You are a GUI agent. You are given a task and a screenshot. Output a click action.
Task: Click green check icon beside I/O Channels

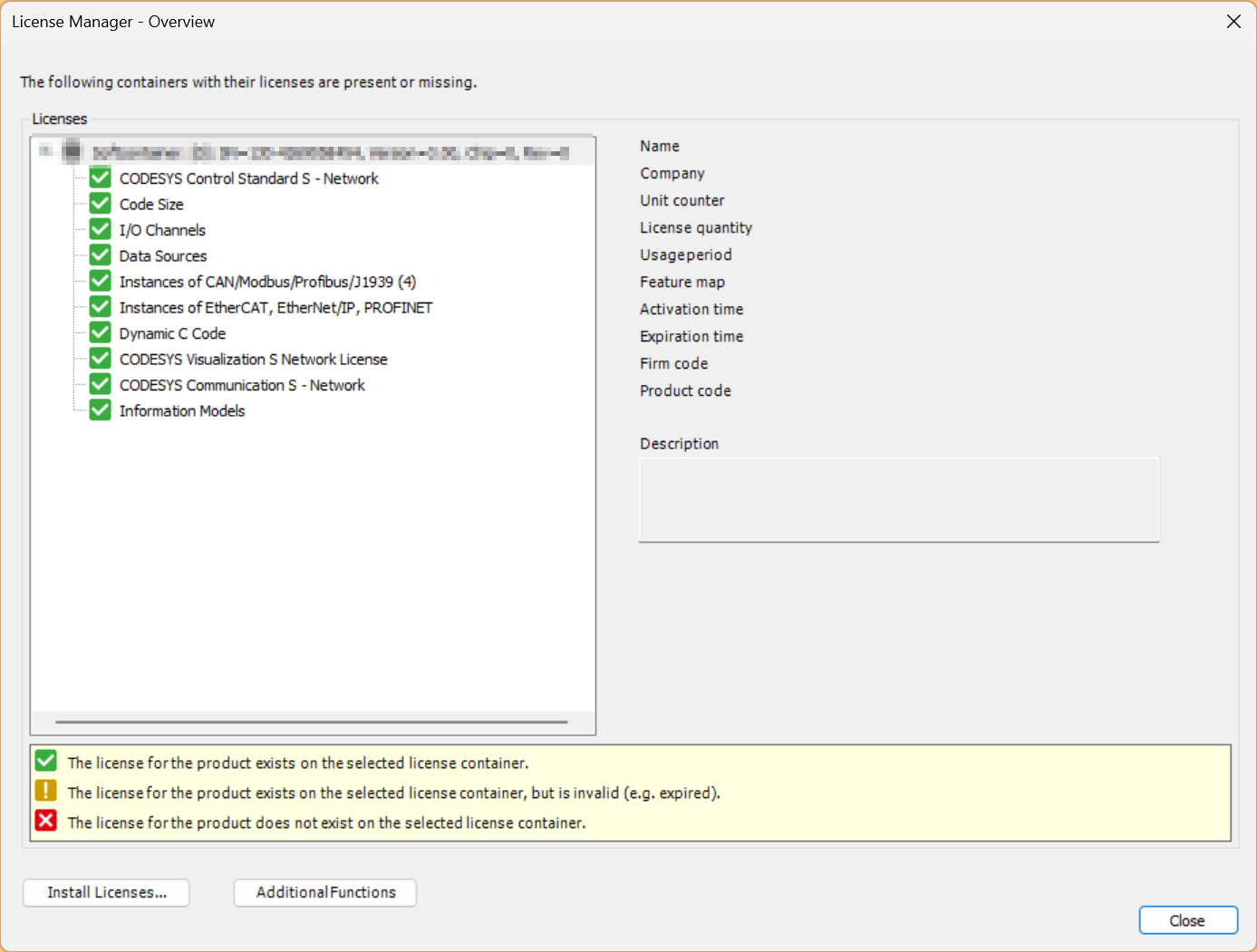coord(101,229)
